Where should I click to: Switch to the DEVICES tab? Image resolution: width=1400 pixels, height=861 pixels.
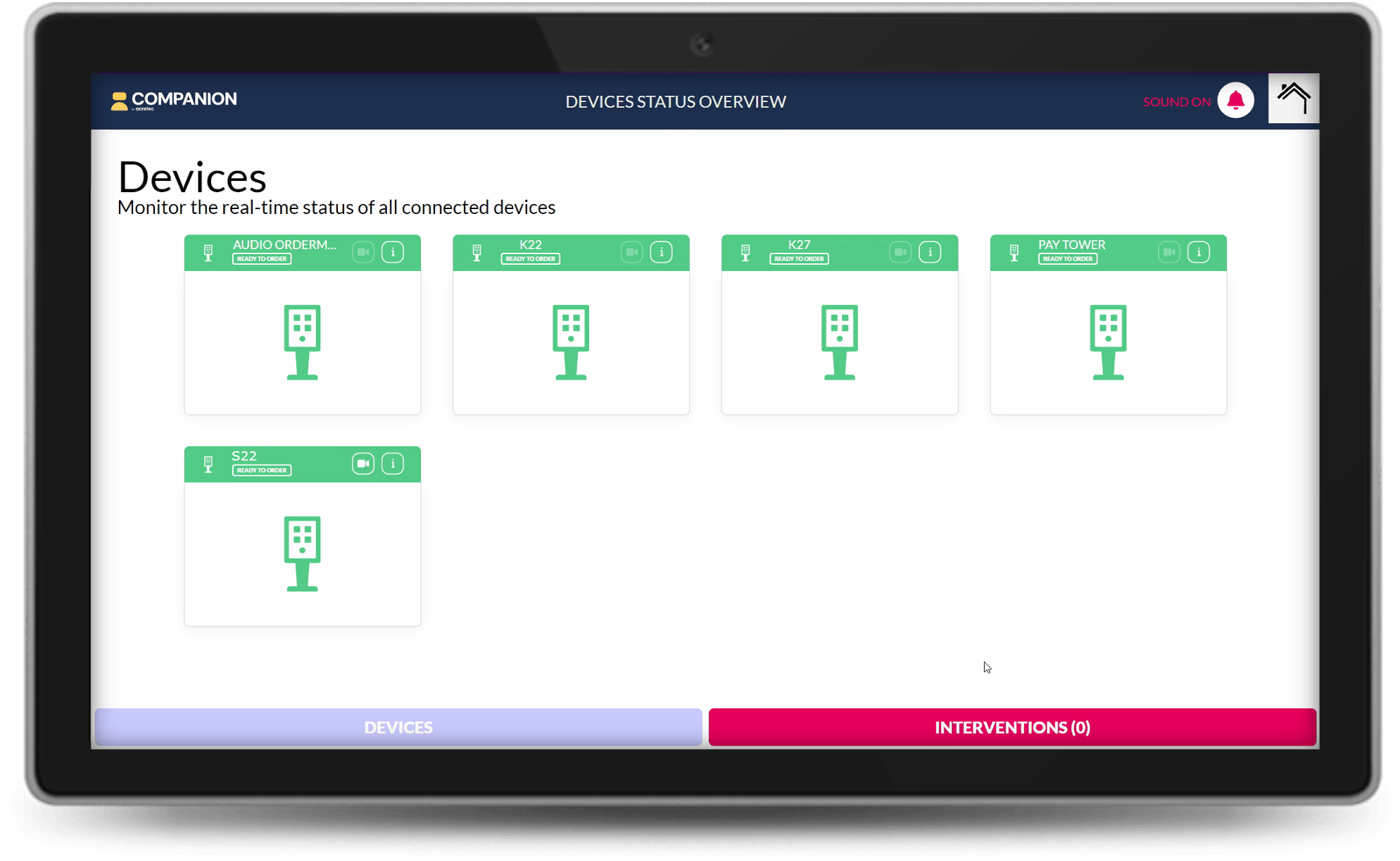tap(398, 727)
